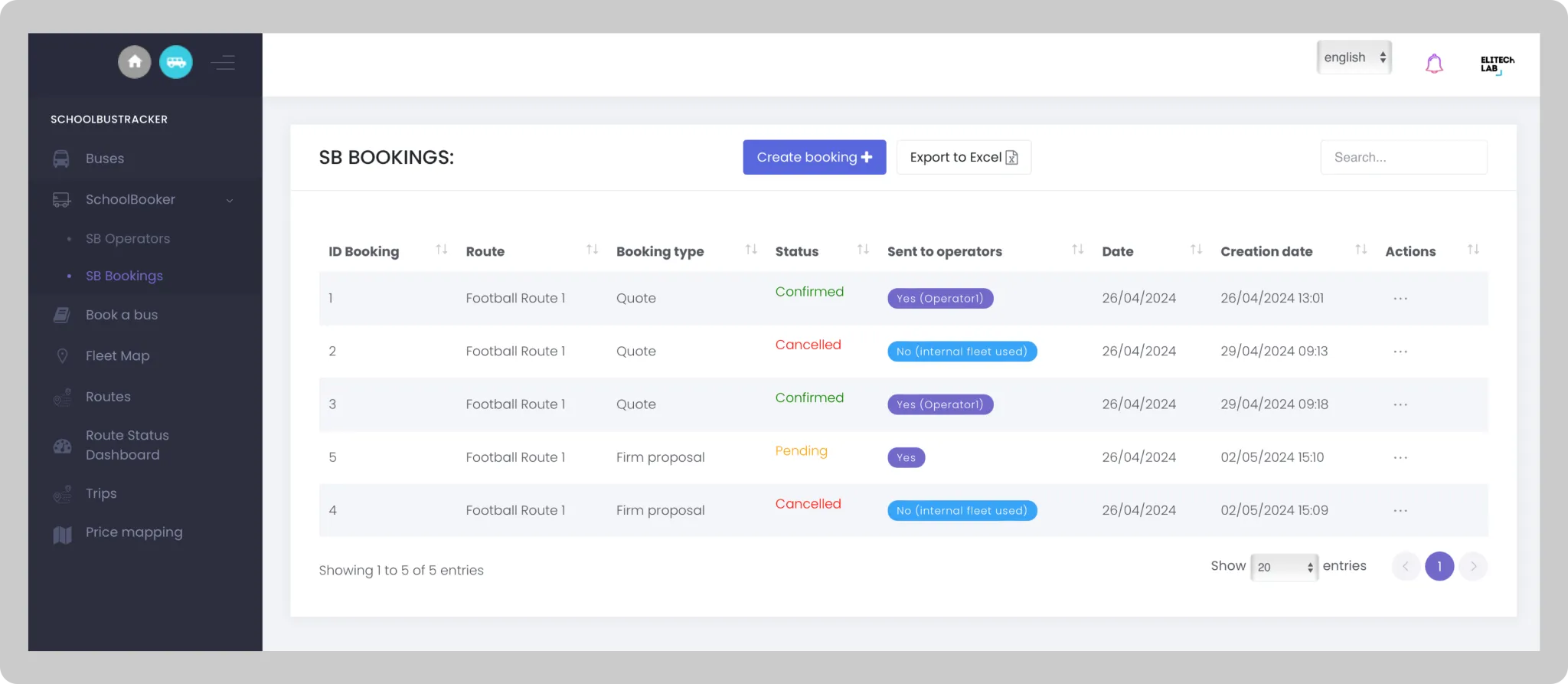Go to the next page of results

point(1472,566)
